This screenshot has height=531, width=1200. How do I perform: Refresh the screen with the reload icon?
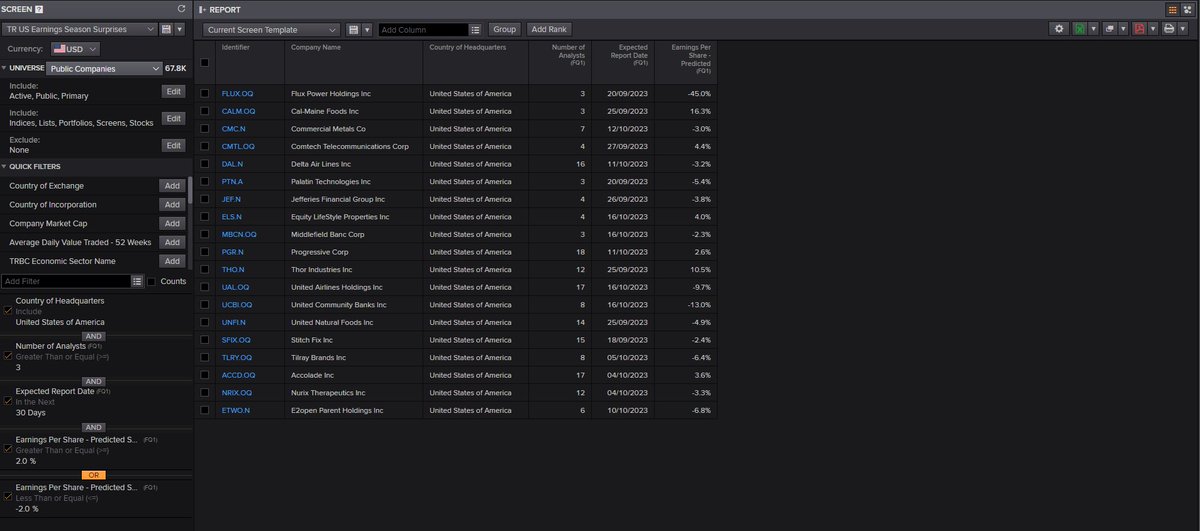(x=181, y=9)
